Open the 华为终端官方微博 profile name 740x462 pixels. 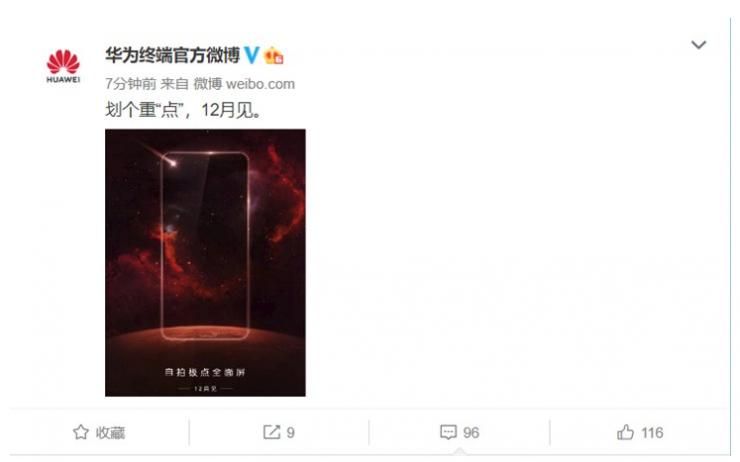[172, 55]
